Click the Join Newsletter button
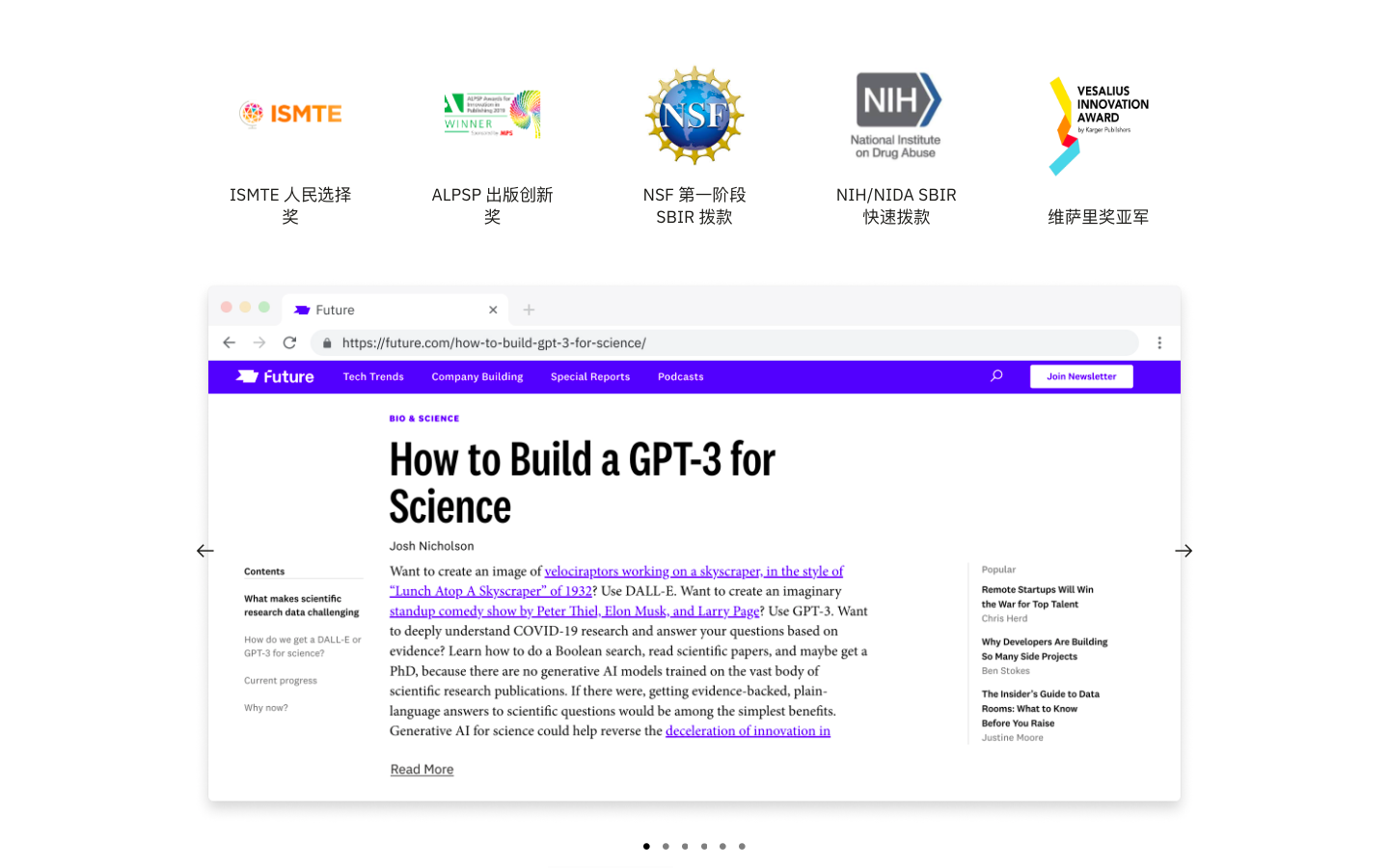Image resolution: width=1389 pixels, height=868 pixels. click(x=1080, y=377)
